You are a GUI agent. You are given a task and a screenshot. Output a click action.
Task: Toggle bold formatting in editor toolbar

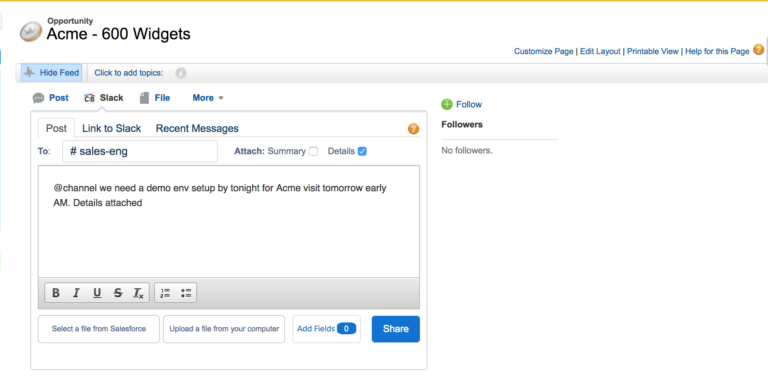click(x=56, y=293)
